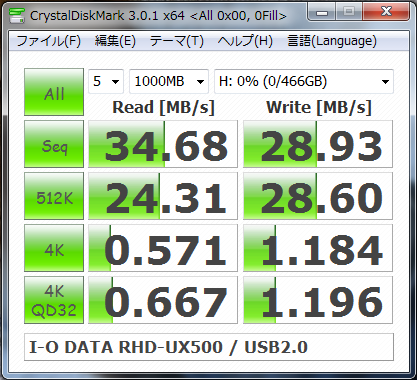Screen dimensions: 417x380
Task: Open the テーマ(T) menu
Action: point(177,41)
